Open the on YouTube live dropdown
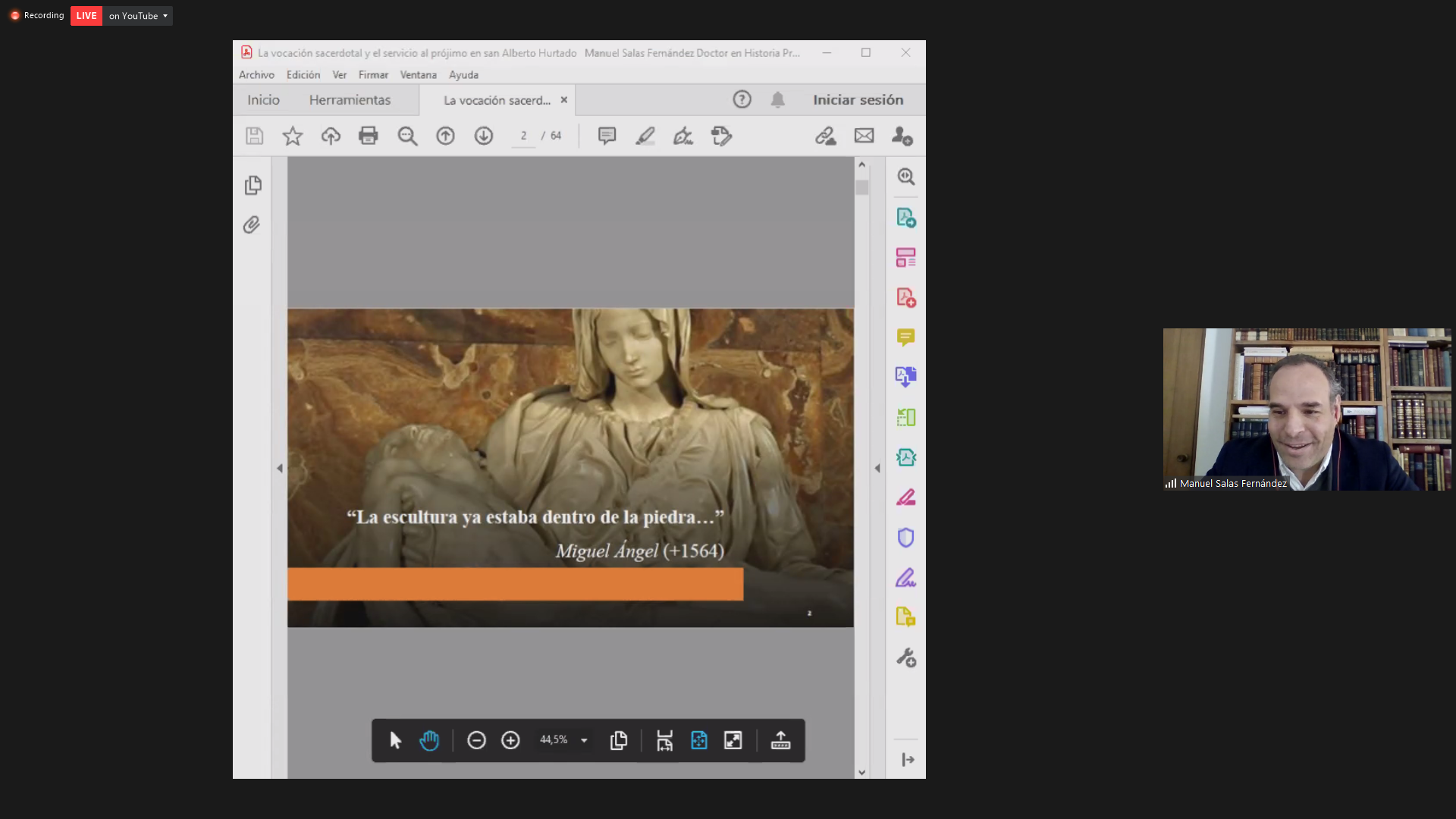 (x=138, y=16)
